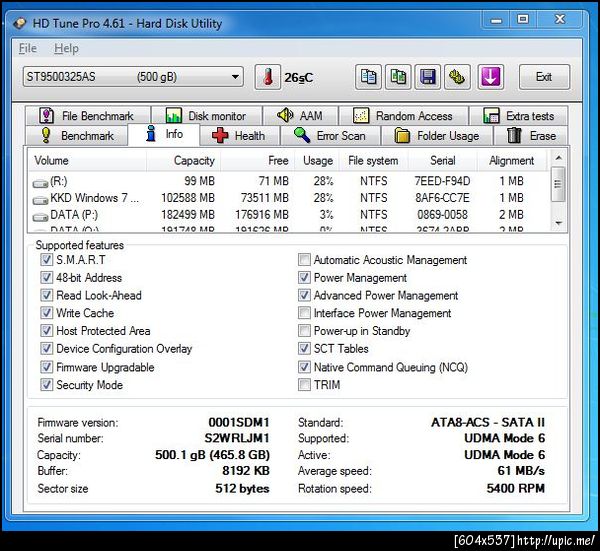Toggle the S.M.A.R.T checkbox
600x551 pixels.
click(46, 260)
